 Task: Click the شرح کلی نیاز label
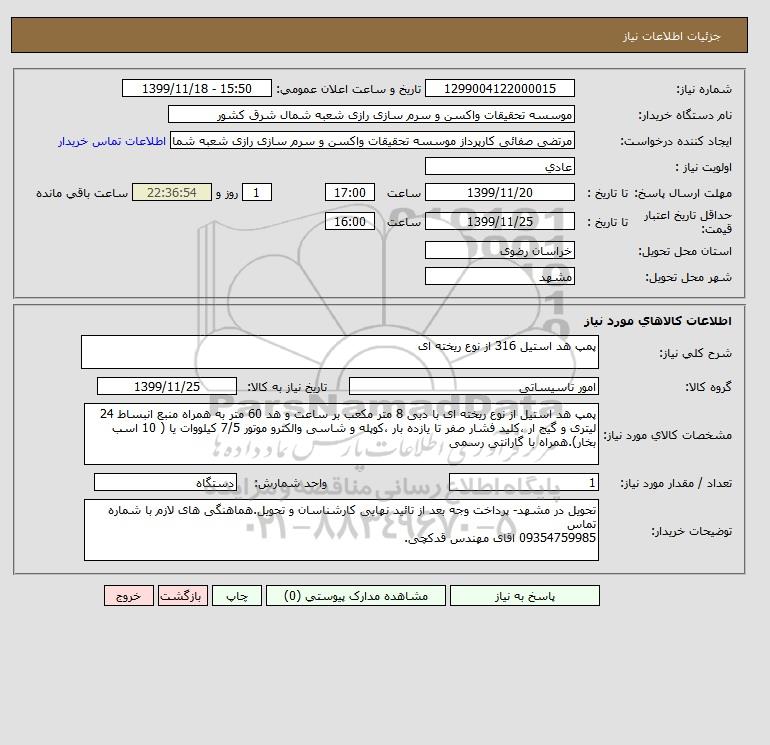click(x=695, y=354)
